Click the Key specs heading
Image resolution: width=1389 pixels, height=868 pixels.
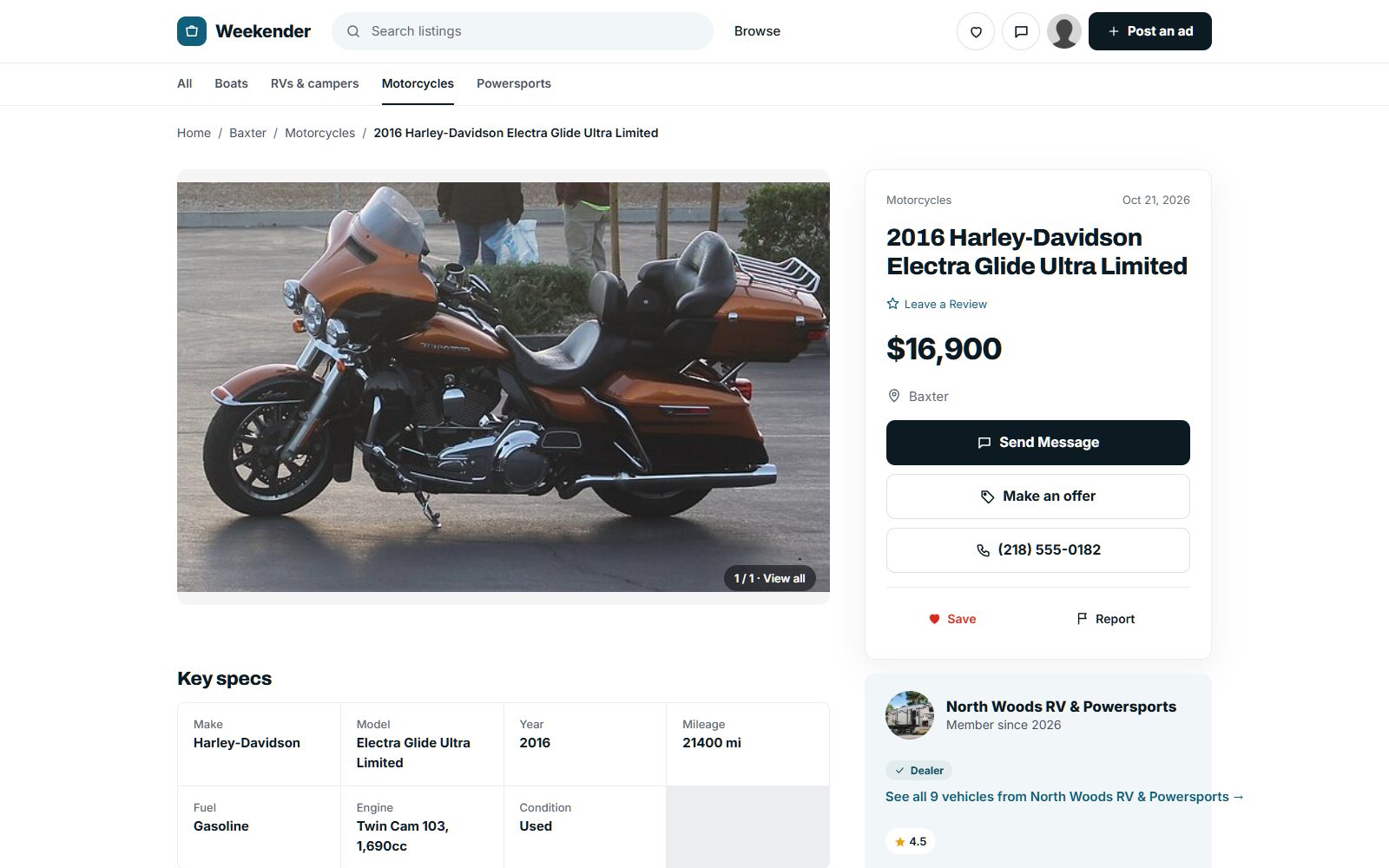coord(224,679)
